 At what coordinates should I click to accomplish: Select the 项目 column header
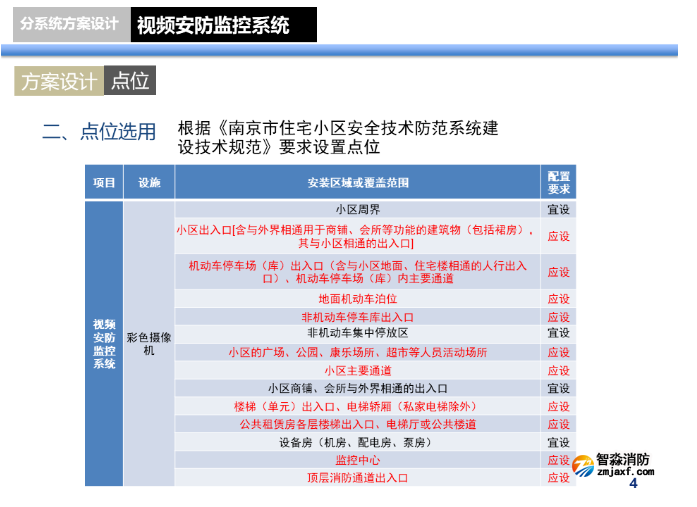point(104,182)
